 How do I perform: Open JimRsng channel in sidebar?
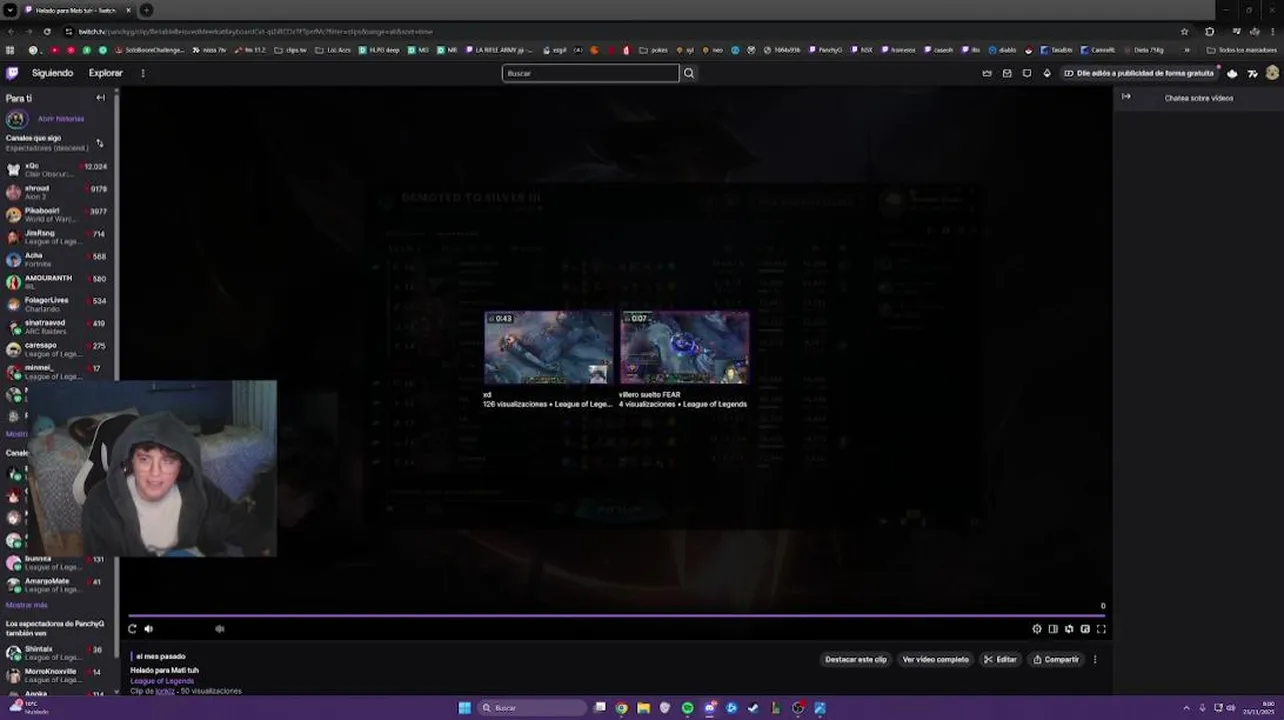(x=58, y=237)
